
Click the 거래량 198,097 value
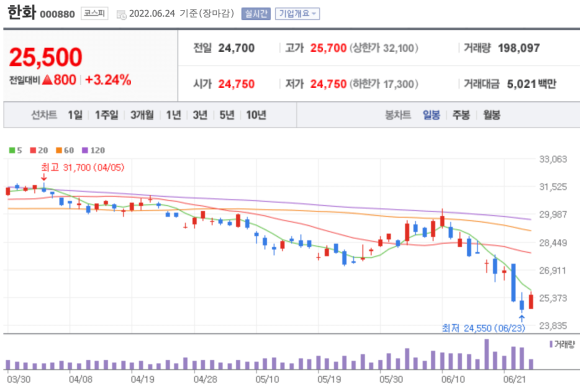pyautogui.click(x=519, y=48)
